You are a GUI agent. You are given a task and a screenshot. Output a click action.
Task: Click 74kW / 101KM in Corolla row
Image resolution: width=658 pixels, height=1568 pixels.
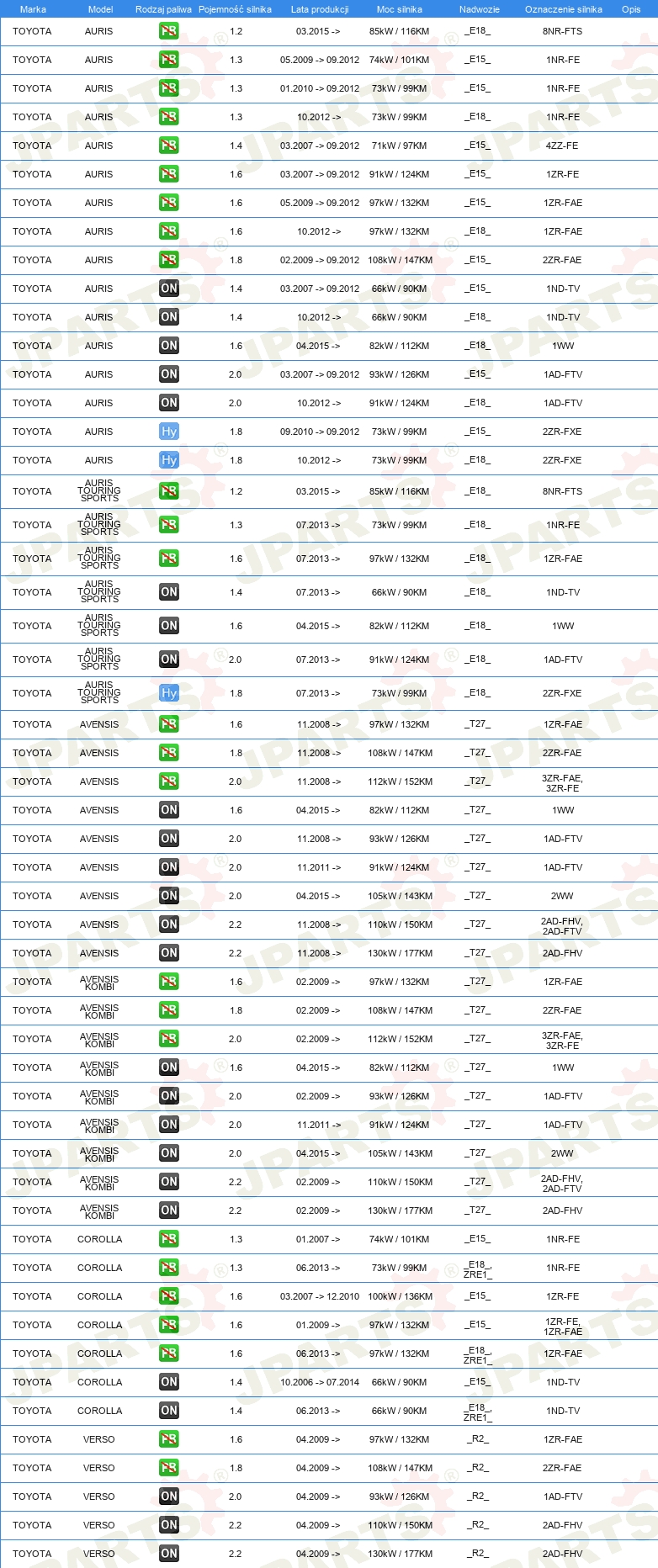point(399,1239)
